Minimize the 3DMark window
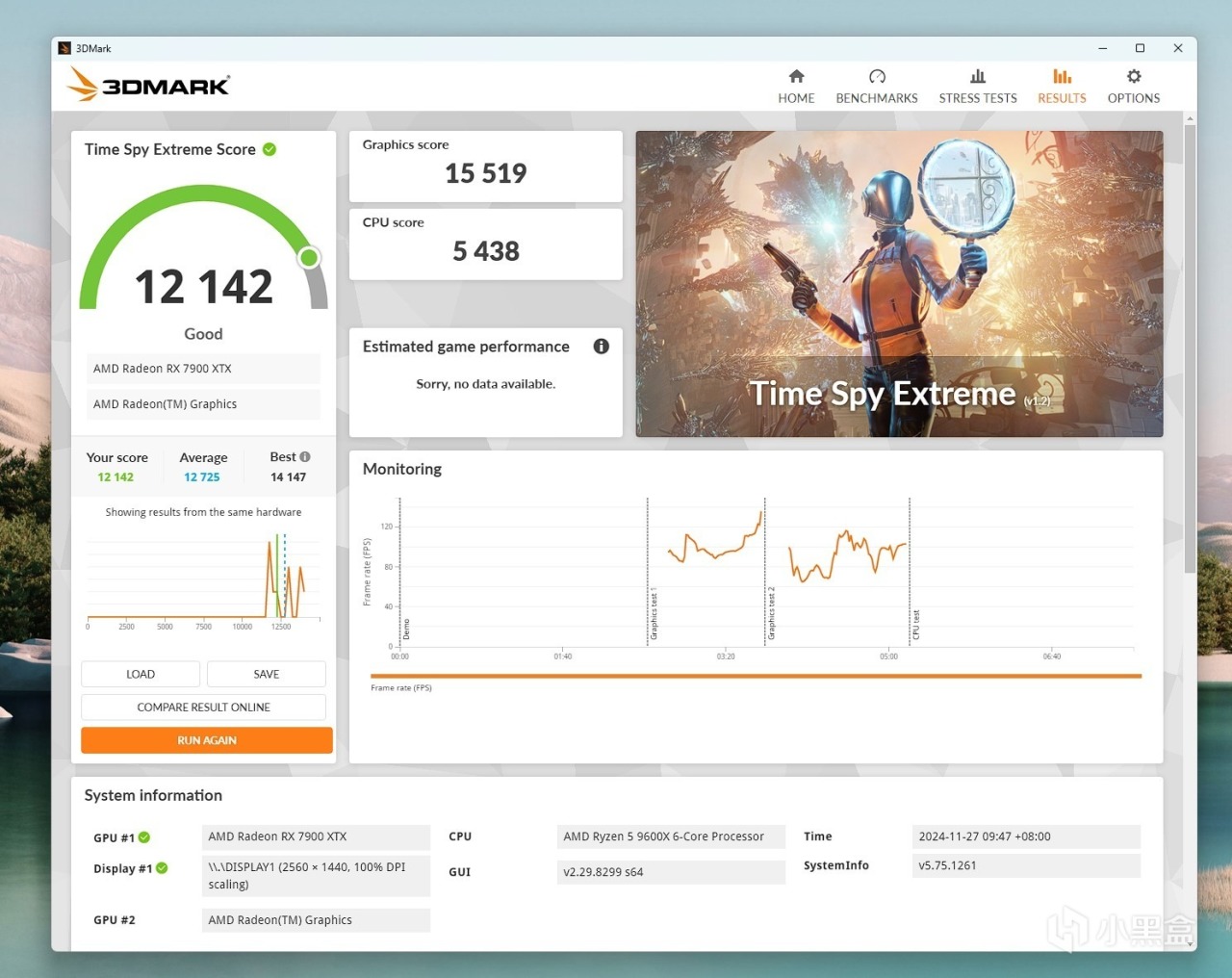 1103,48
